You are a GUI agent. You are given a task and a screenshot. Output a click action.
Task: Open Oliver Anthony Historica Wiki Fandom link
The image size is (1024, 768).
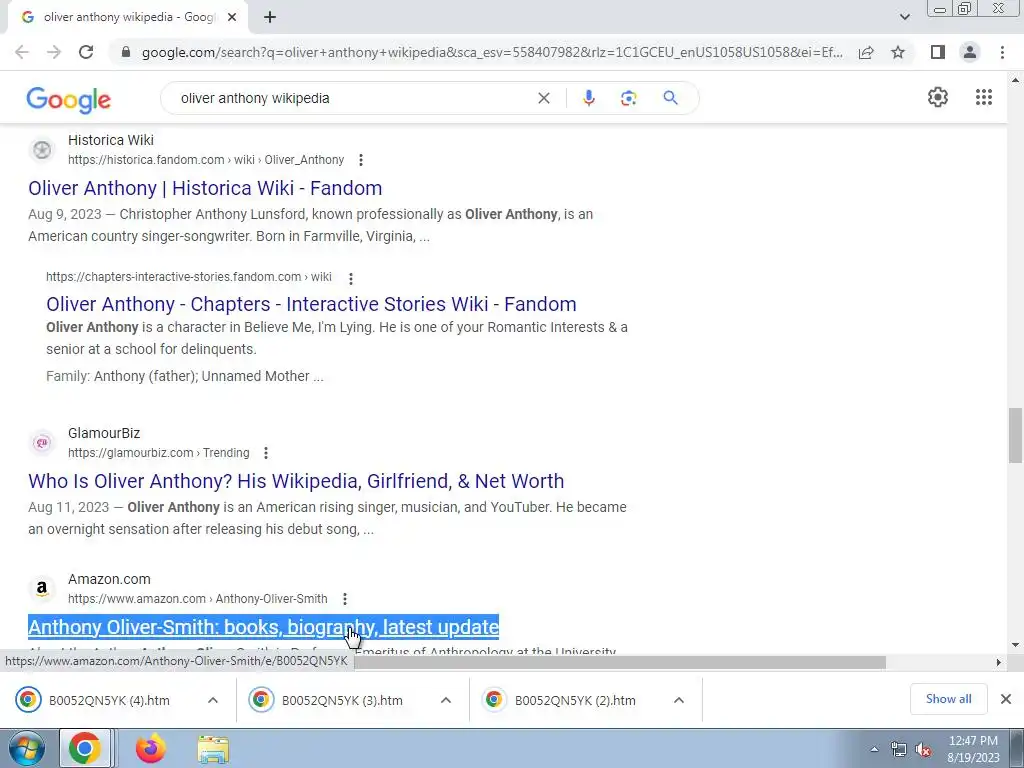pos(205,188)
